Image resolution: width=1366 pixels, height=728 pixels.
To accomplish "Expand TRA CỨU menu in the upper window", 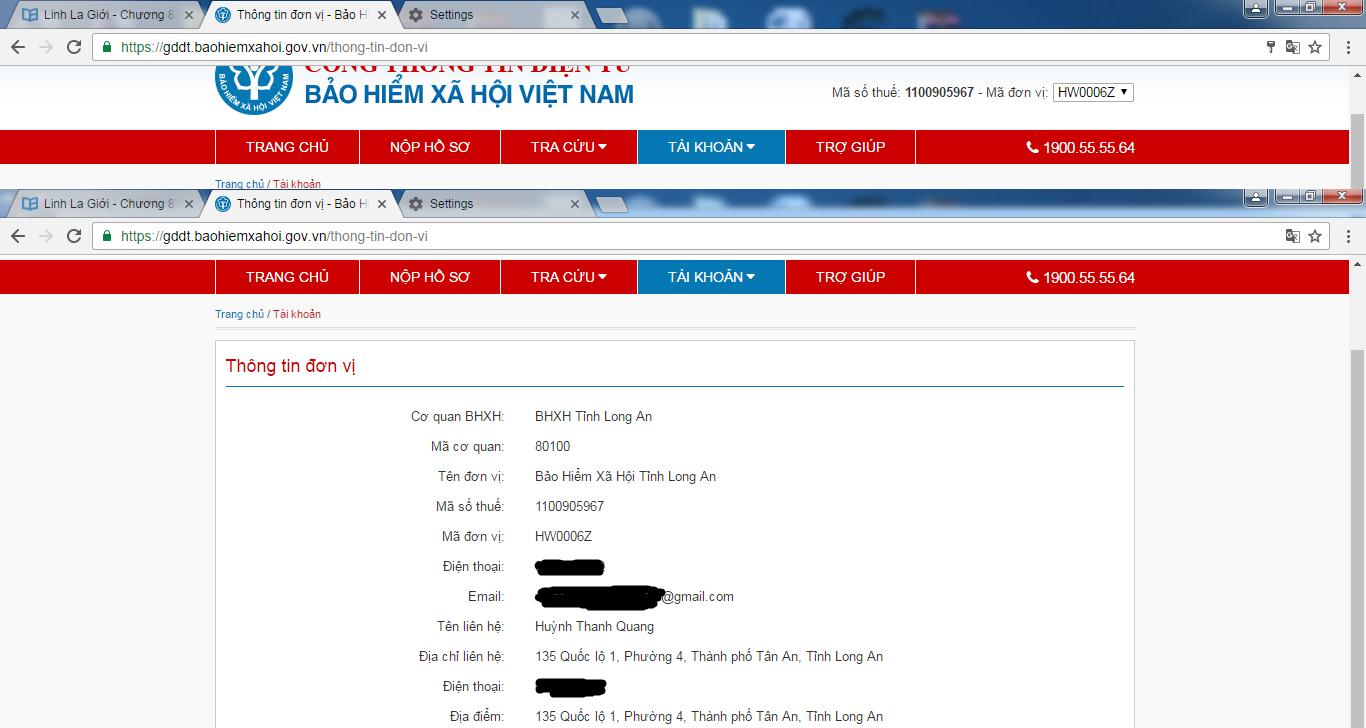I will point(569,147).
